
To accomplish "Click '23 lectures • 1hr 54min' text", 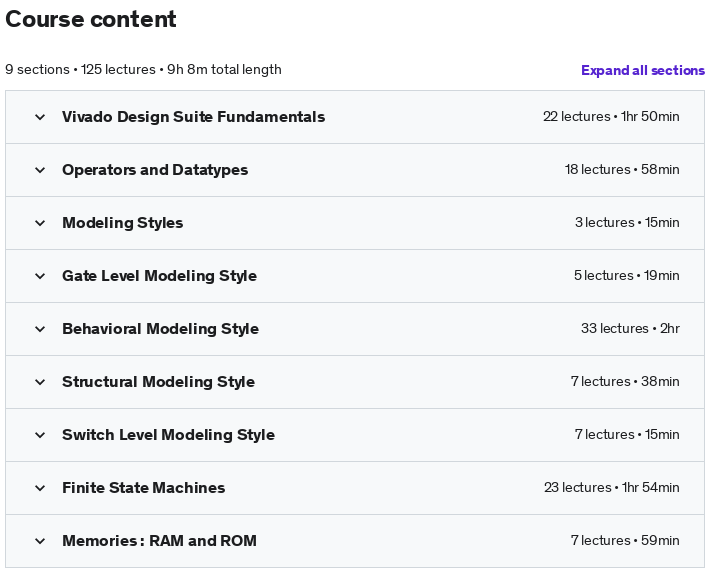I will pos(611,487).
